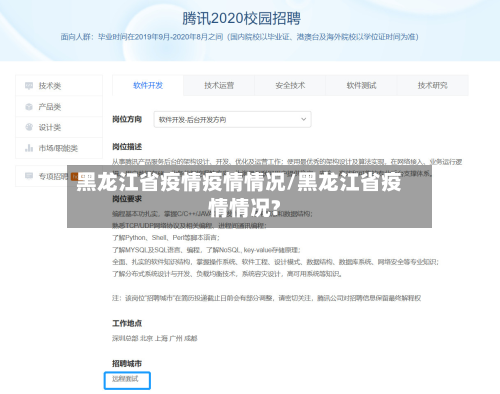Switch to the 安全技术 tab
Image resolution: width=500 pixels, height=394 pixels.
[x=290, y=86]
